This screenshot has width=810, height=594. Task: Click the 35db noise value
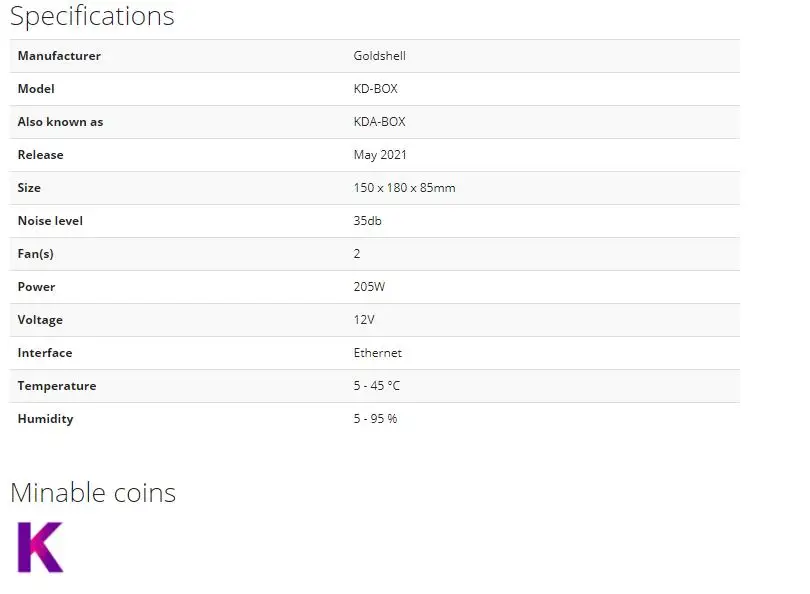click(x=367, y=221)
